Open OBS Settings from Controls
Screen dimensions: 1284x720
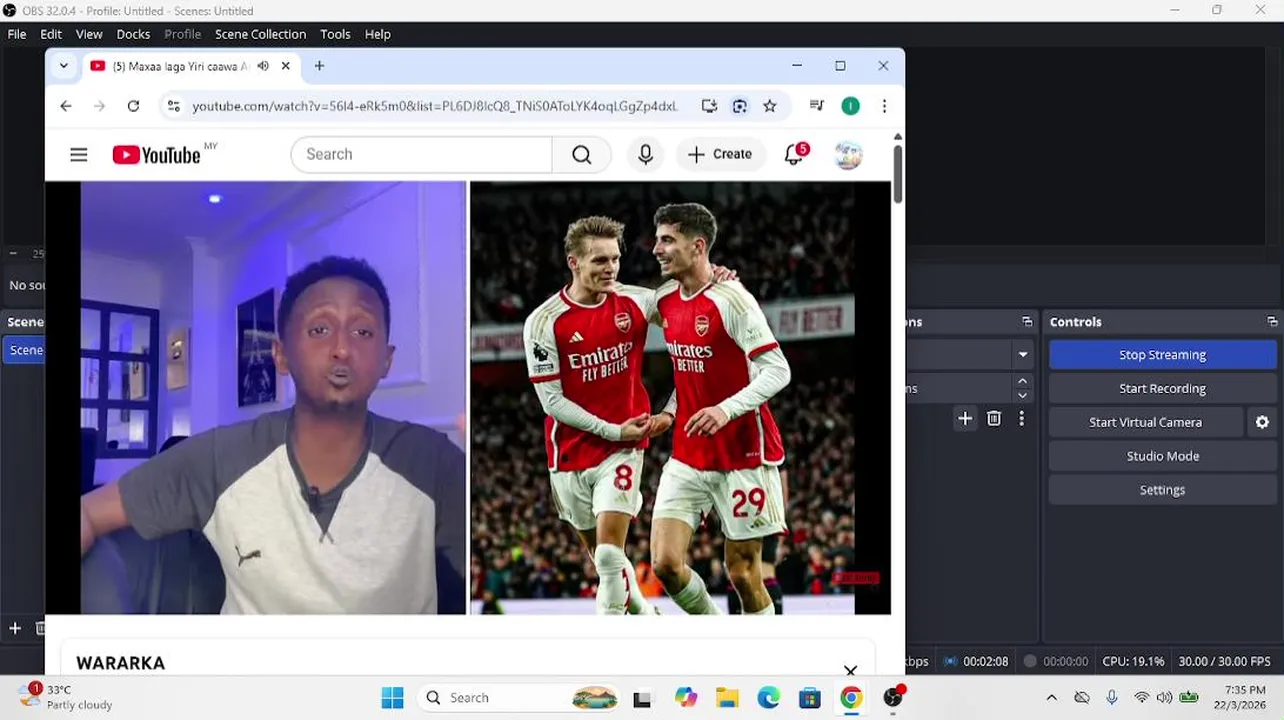click(1162, 491)
